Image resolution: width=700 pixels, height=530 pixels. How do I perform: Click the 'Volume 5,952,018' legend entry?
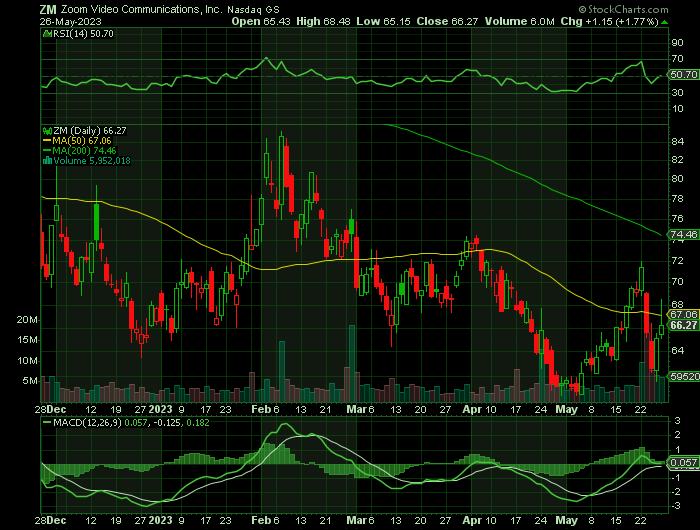tap(92, 161)
